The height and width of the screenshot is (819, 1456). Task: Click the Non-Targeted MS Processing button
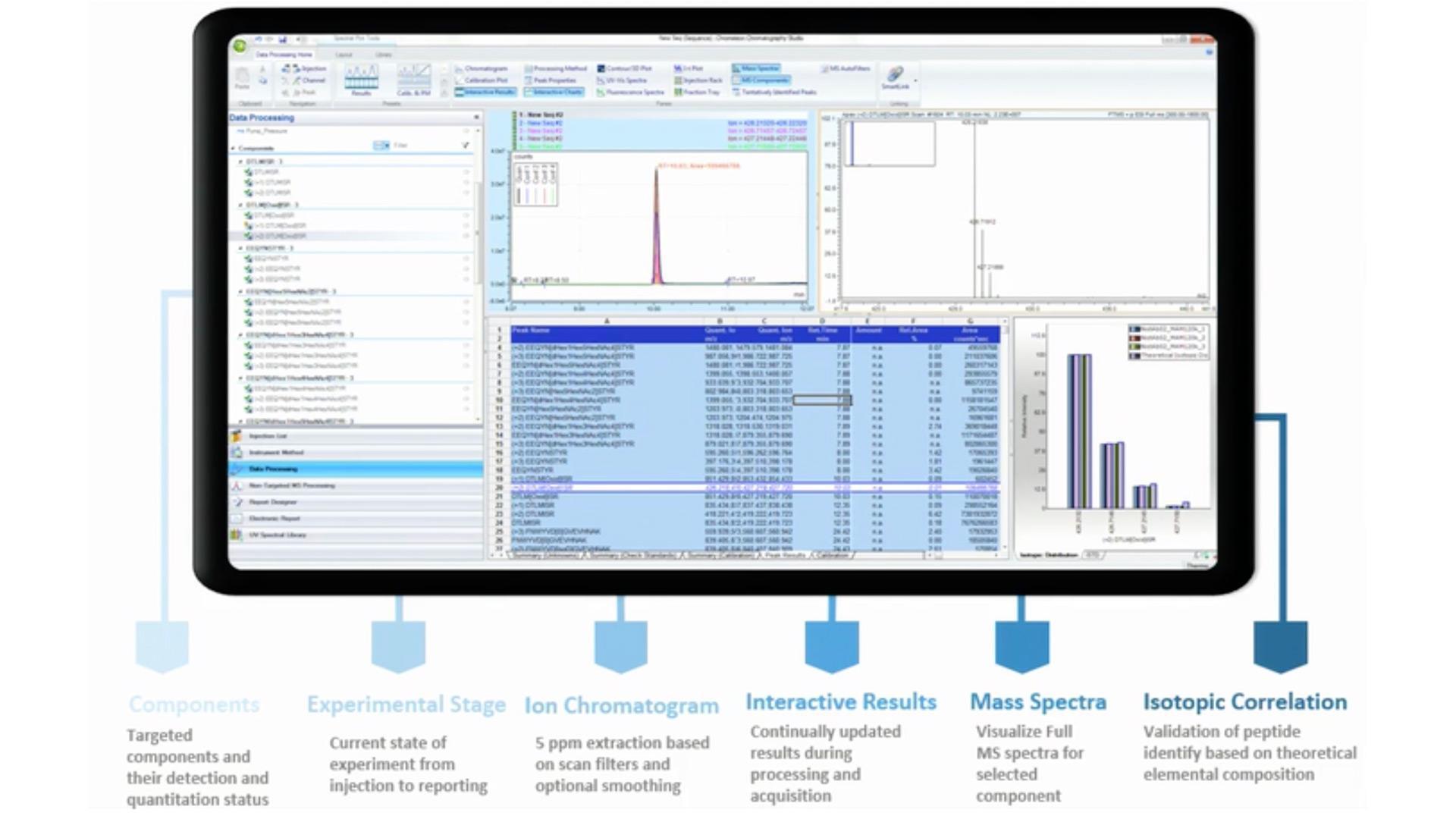click(292, 485)
